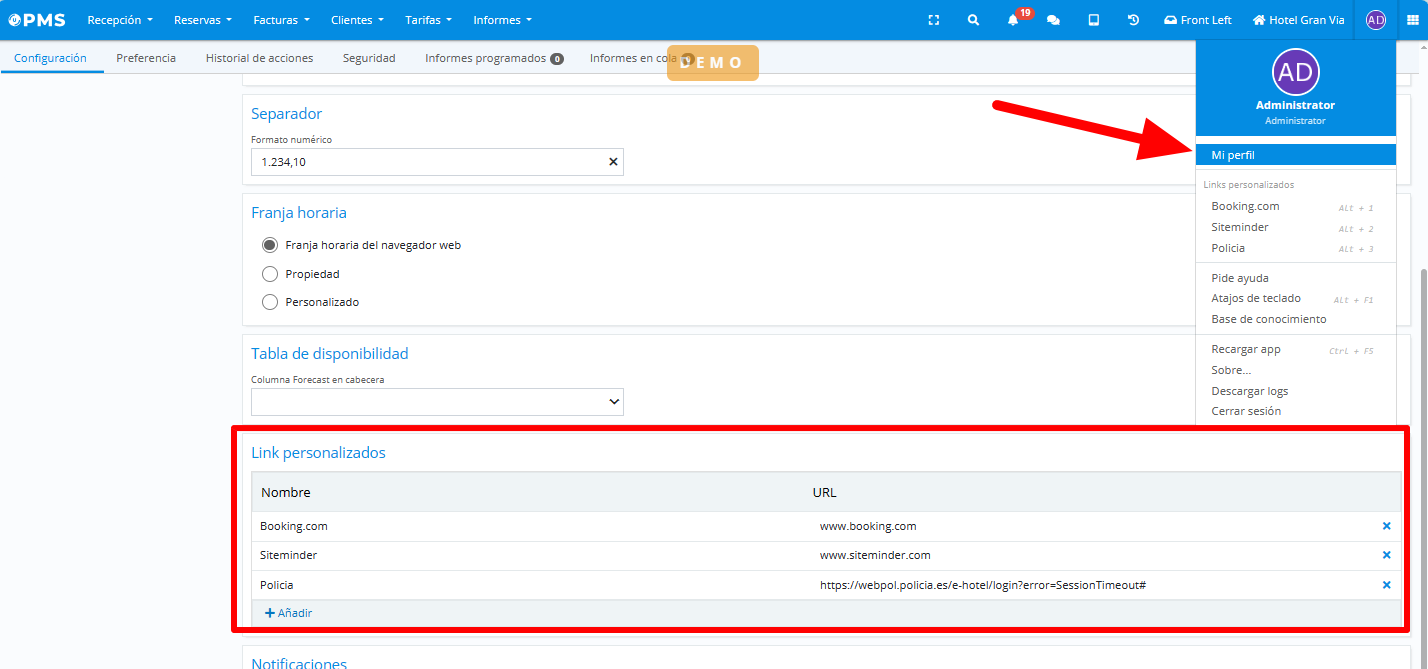Open the apps grid icon

pyautogui.click(x=1413, y=20)
